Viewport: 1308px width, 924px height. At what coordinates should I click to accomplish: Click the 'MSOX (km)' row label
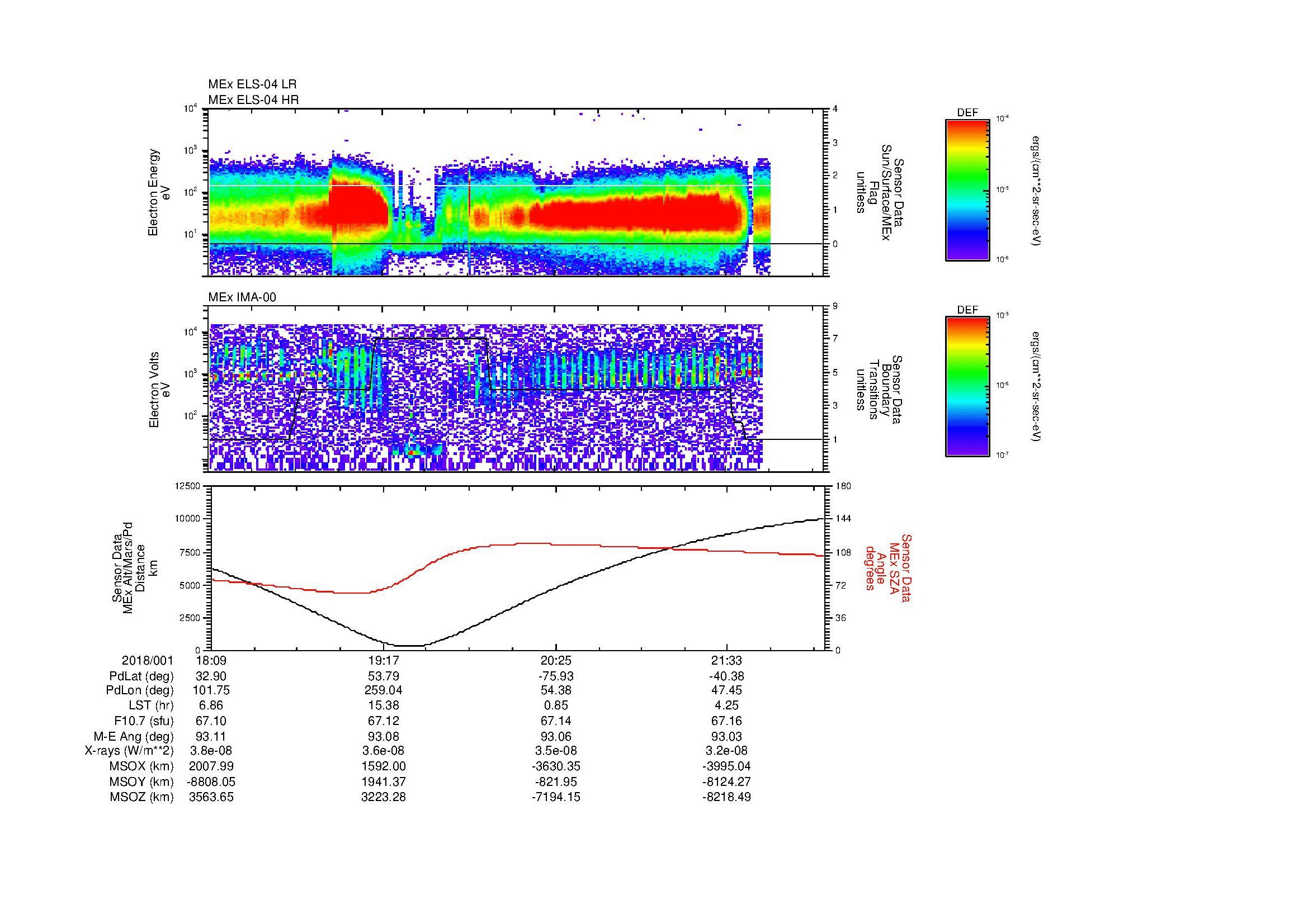(x=142, y=766)
